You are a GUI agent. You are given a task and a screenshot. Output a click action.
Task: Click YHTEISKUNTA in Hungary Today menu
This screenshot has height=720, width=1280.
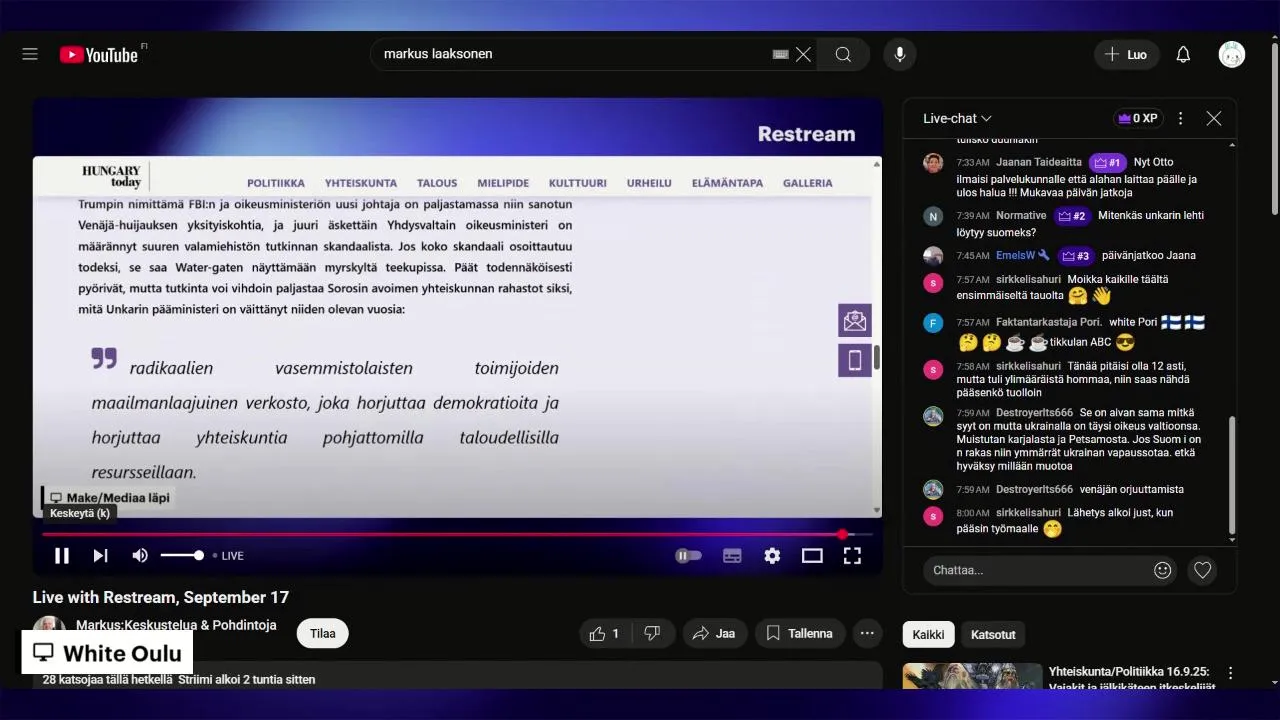click(361, 183)
